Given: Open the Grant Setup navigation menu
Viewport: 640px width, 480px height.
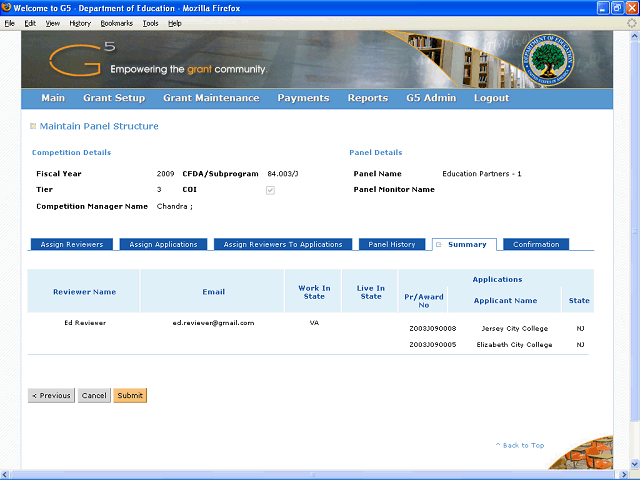Looking at the screenshot, I should click(x=114, y=98).
